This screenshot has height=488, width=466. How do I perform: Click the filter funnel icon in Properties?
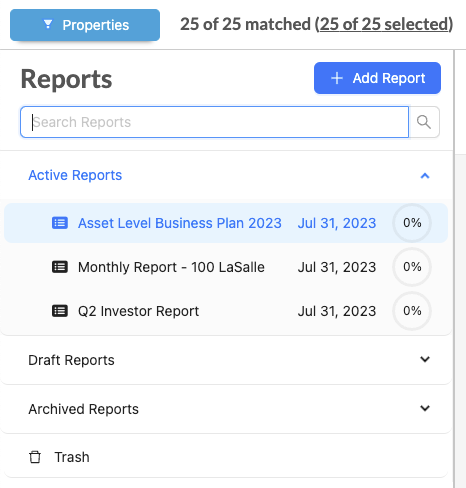pos(48,24)
